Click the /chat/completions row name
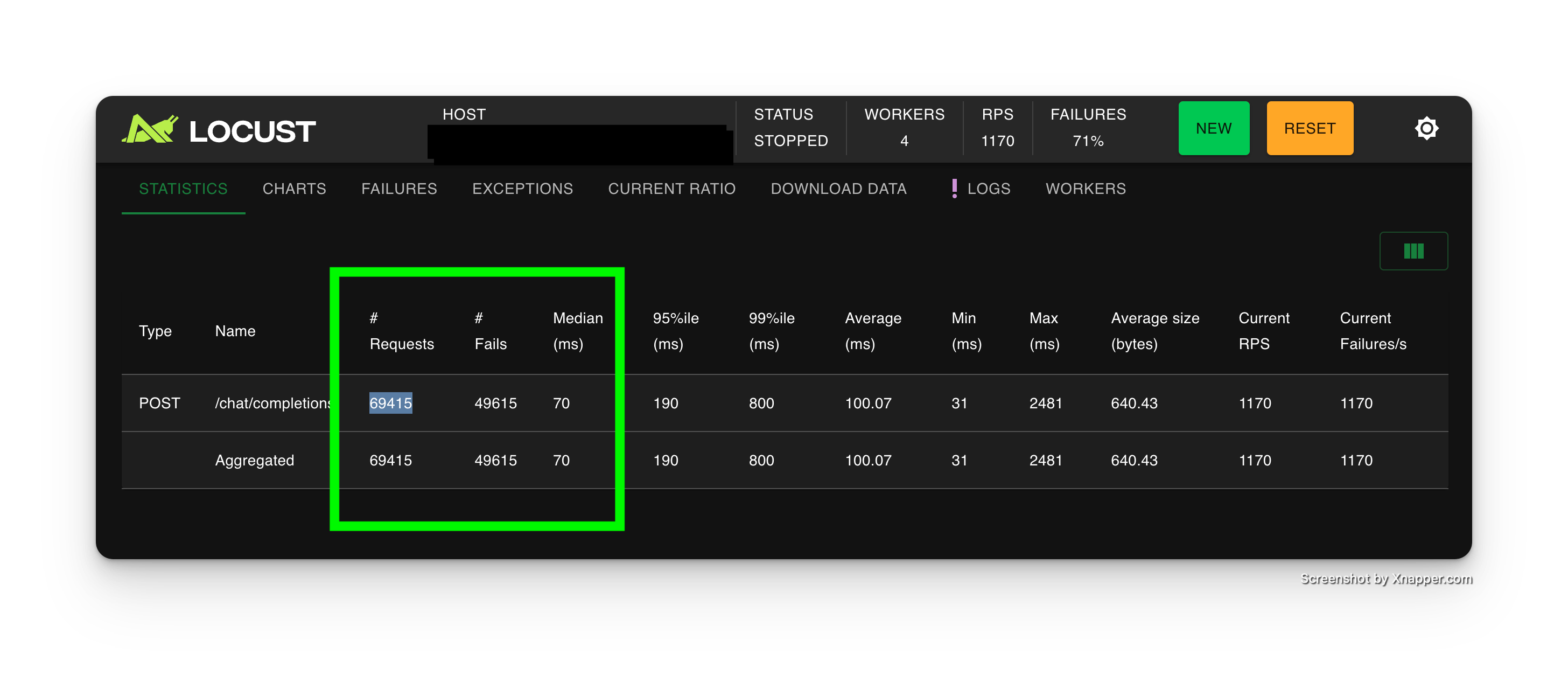1568x682 pixels. click(x=271, y=403)
